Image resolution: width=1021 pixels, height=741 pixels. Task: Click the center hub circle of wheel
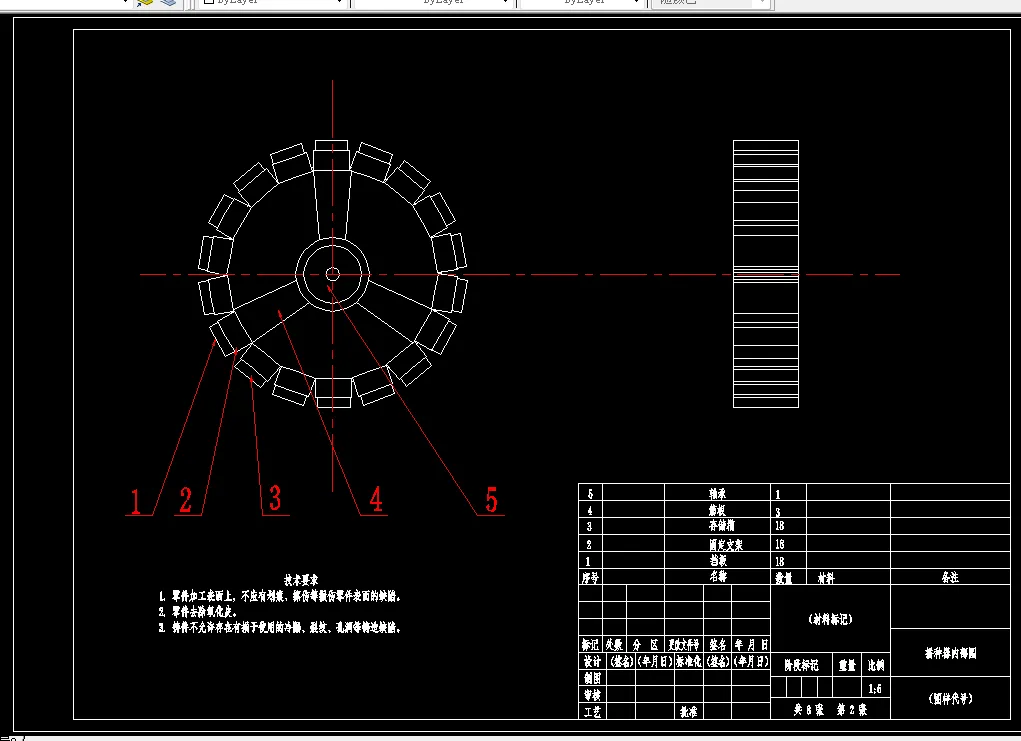pyautogui.click(x=333, y=274)
